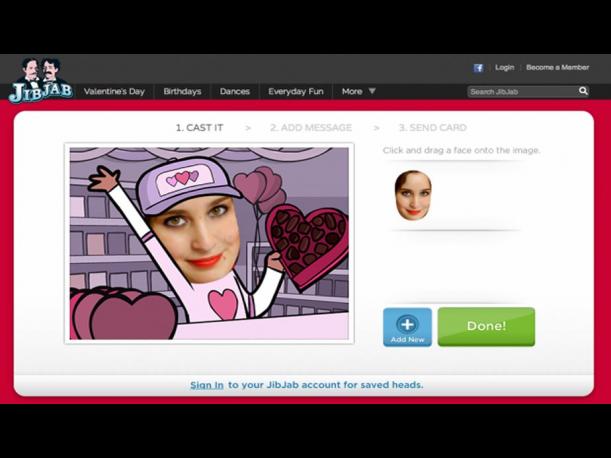Image resolution: width=611 pixels, height=458 pixels.
Task: Click the JibJab logo
Action: click(x=40, y=81)
